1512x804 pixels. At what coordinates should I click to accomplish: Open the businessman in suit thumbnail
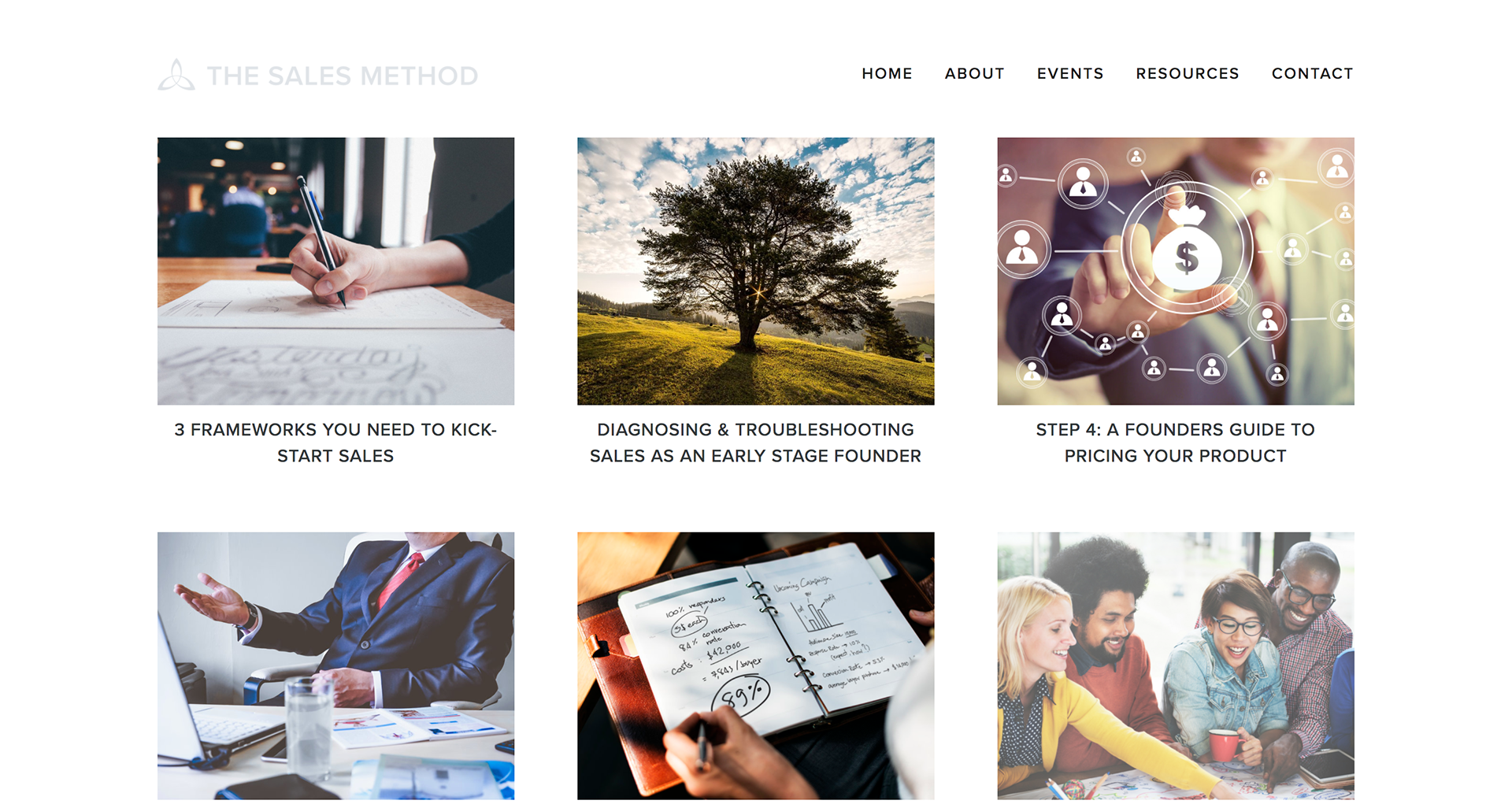pyautogui.click(x=335, y=666)
